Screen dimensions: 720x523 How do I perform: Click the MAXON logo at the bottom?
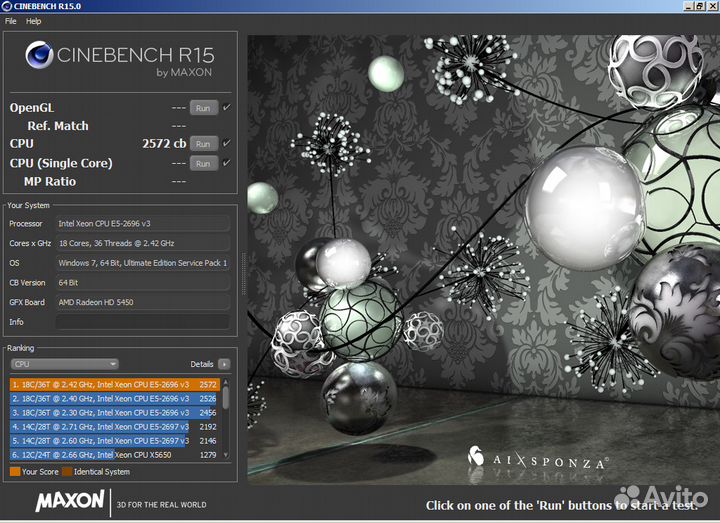tap(70, 500)
